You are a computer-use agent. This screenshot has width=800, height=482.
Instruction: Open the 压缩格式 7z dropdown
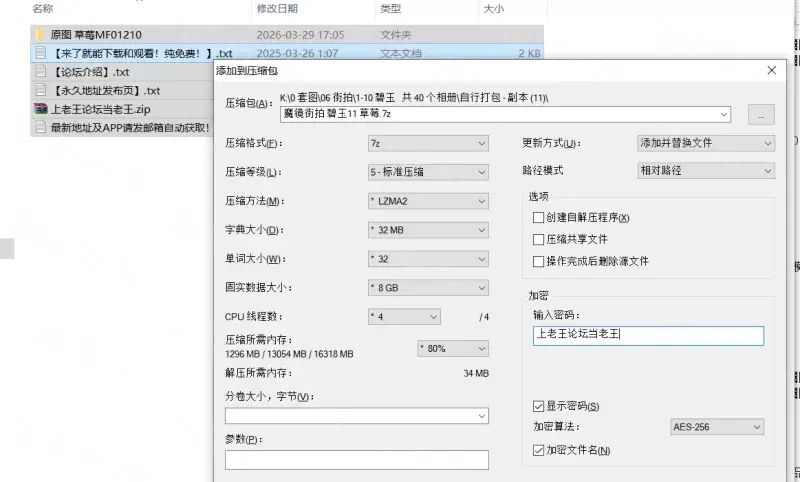point(427,143)
